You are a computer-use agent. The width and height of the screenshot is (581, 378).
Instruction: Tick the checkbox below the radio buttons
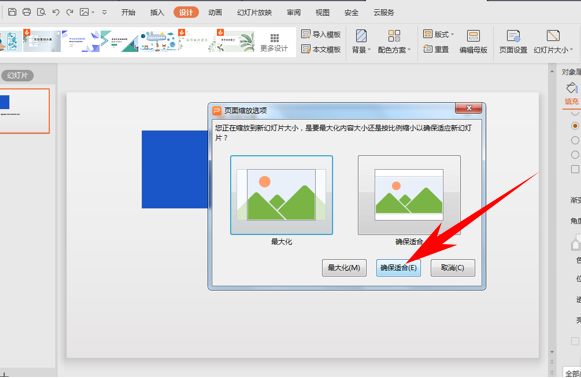pyautogui.click(x=575, y=169)
